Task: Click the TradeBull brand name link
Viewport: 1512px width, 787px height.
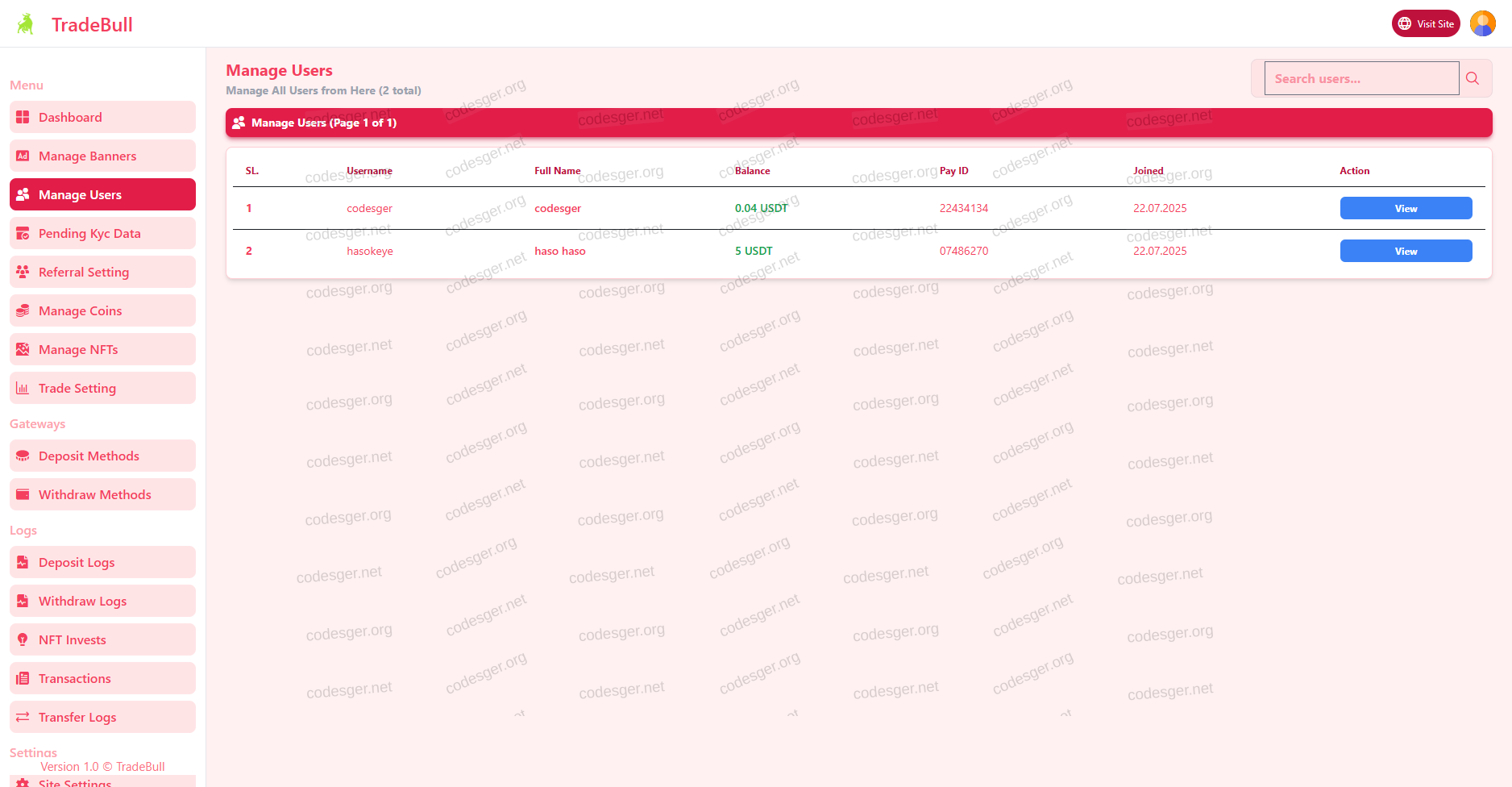Action: coord(92,24)
